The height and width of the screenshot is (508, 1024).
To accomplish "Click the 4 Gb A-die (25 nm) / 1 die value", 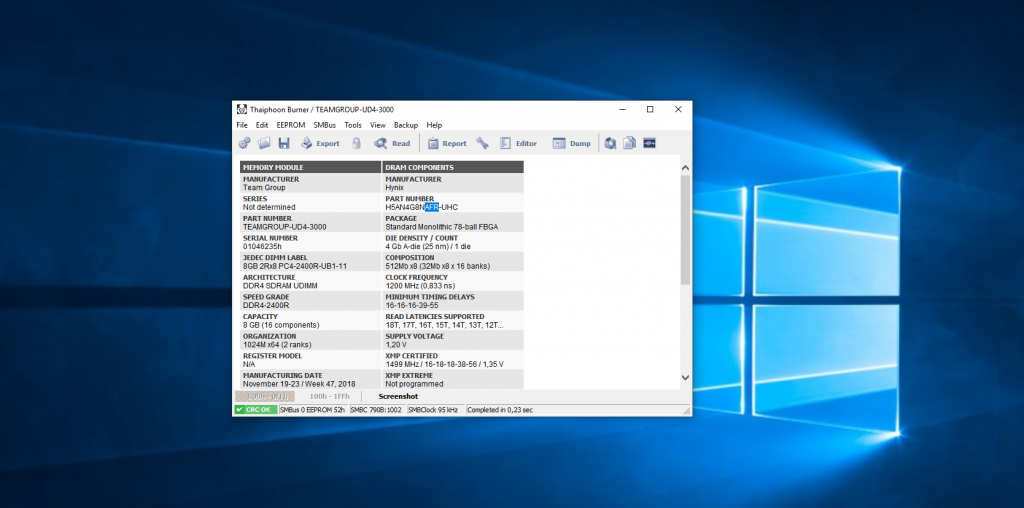I will [428, 247].
